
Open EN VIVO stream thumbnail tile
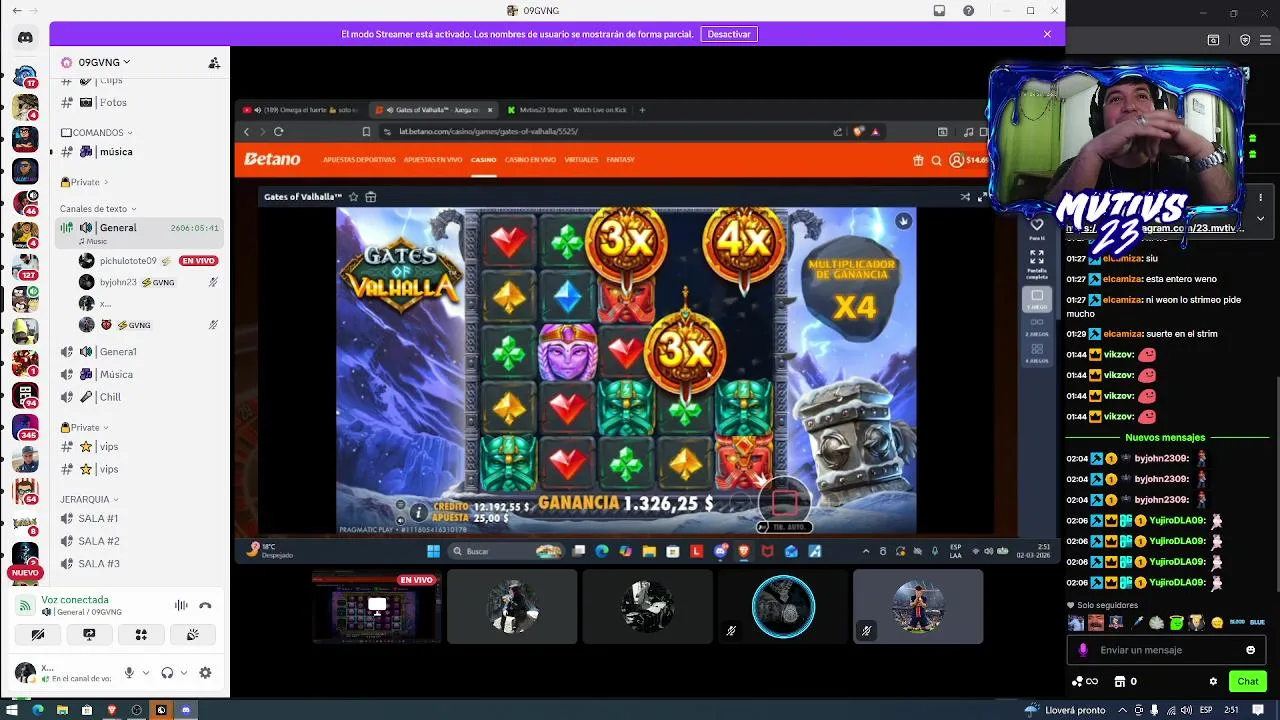[377, 607]
